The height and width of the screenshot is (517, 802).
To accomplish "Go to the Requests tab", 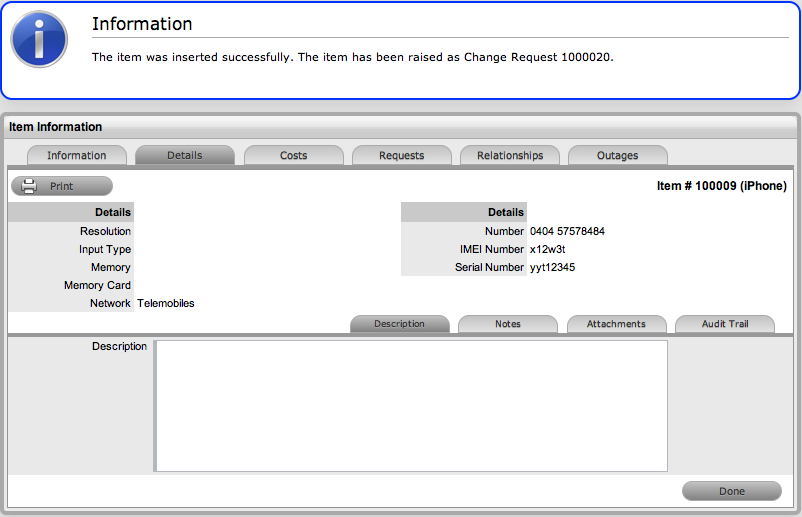I will (402, 155).
